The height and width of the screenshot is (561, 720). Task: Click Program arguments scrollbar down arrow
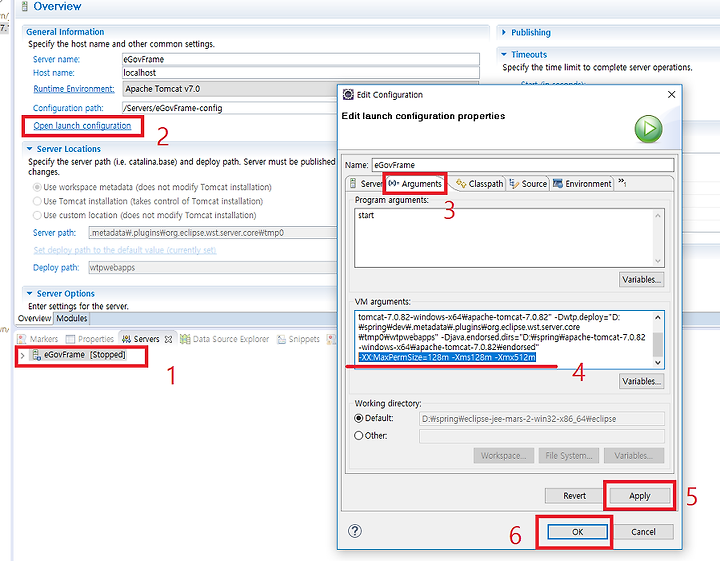coord(658,261)
